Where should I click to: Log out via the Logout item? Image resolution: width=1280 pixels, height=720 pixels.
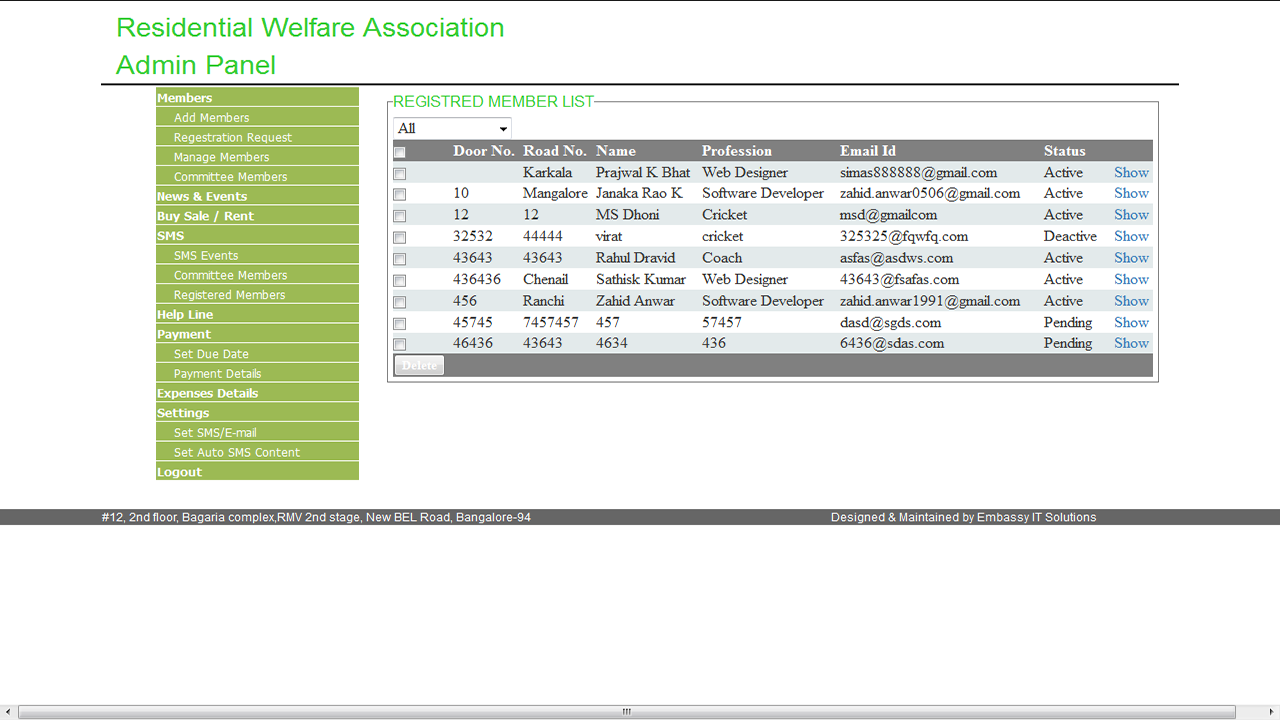tap(257, 472)
